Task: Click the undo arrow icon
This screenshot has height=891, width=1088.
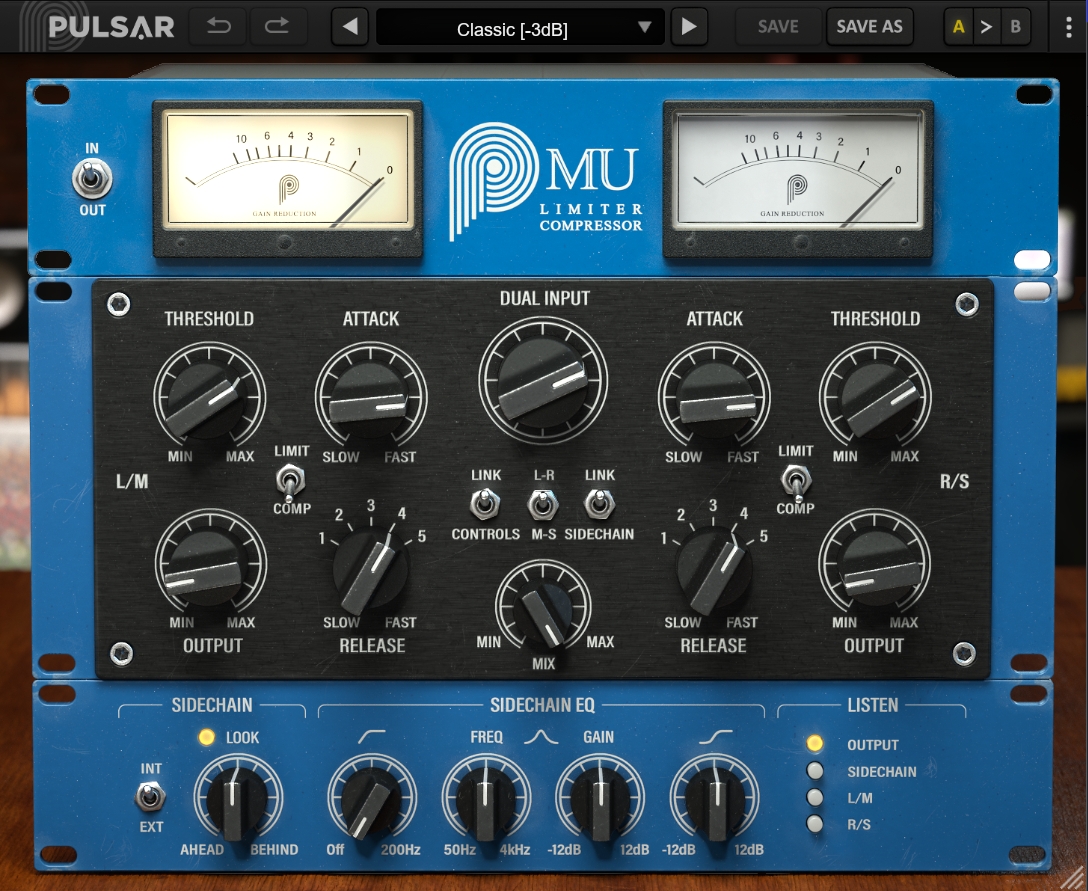Action: [219, 26]
